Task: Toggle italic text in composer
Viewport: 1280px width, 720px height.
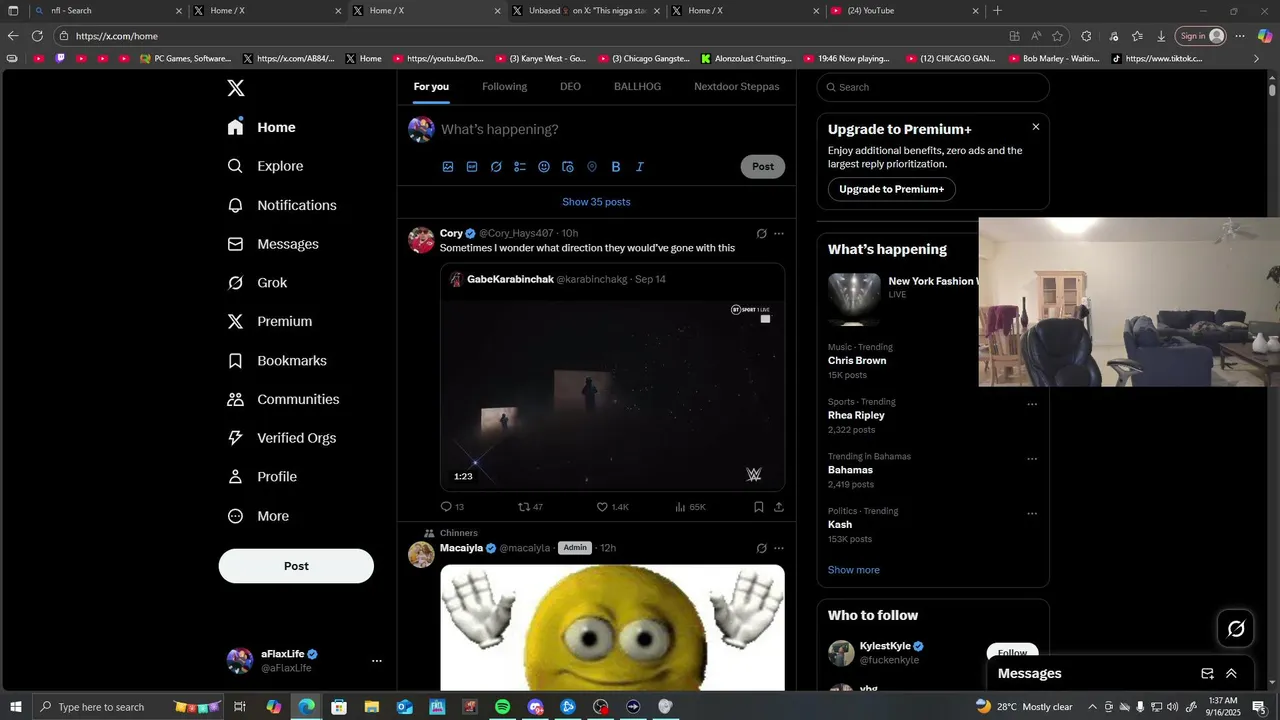Action: click(x=640, y=167)
